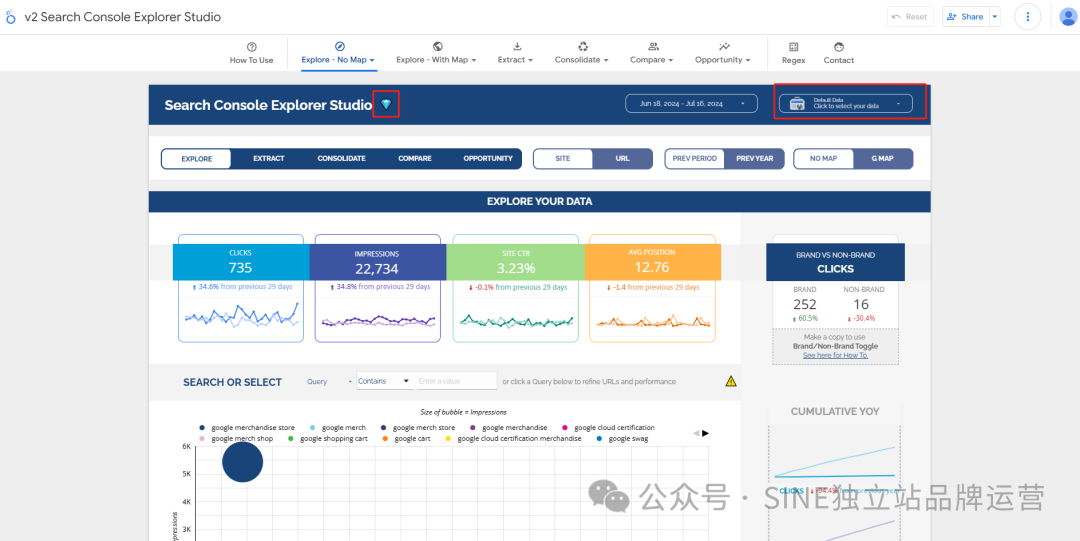Click the Reset button
Screen dimensions: 1080x541
click(910, 17)
